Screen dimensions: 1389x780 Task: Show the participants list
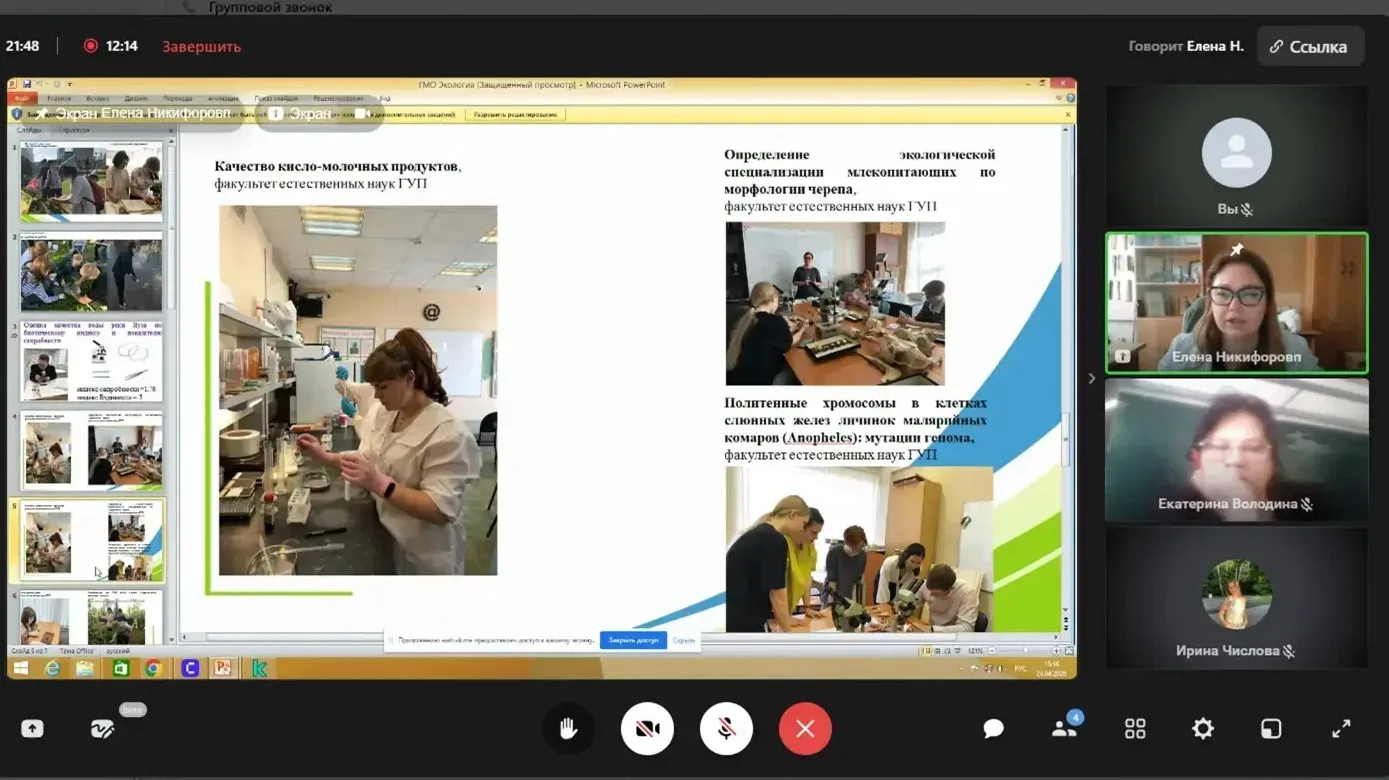click(x=1065, y=729)
